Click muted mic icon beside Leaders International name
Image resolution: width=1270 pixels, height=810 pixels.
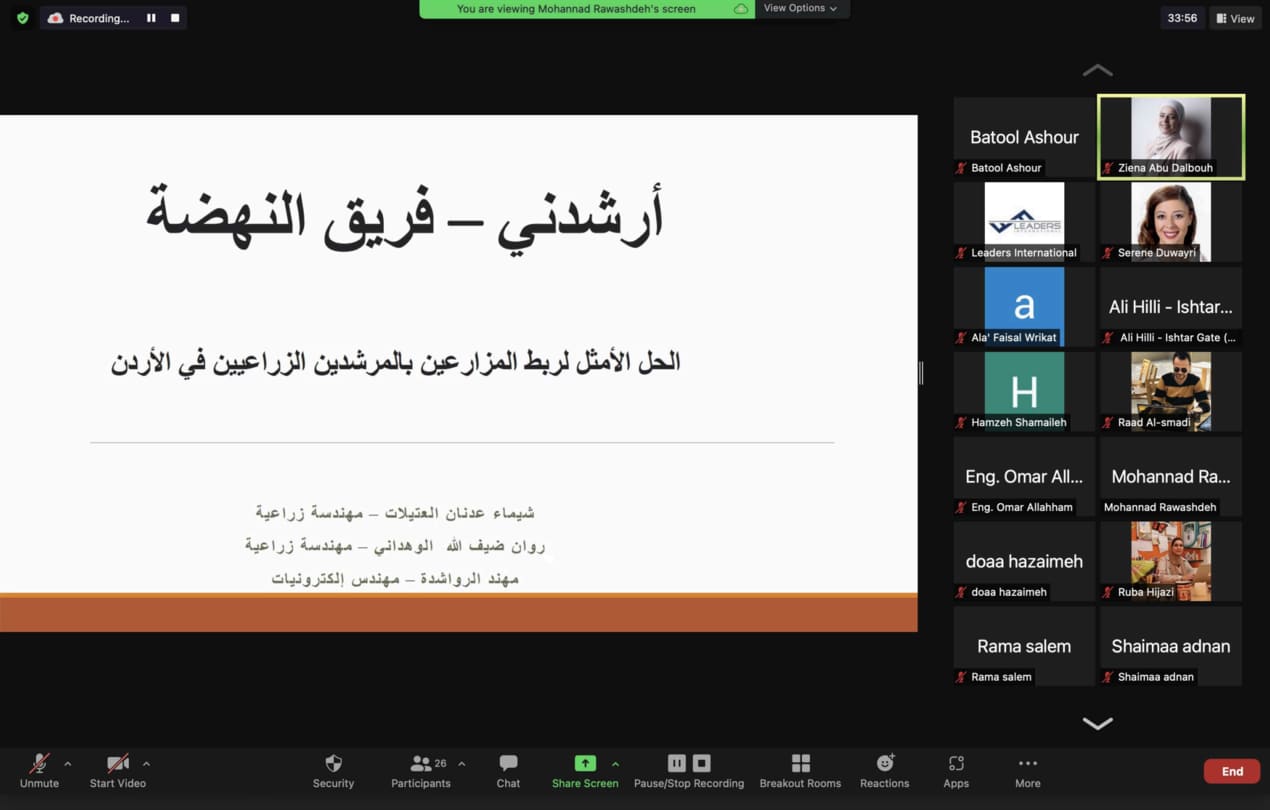click(962, 253)
